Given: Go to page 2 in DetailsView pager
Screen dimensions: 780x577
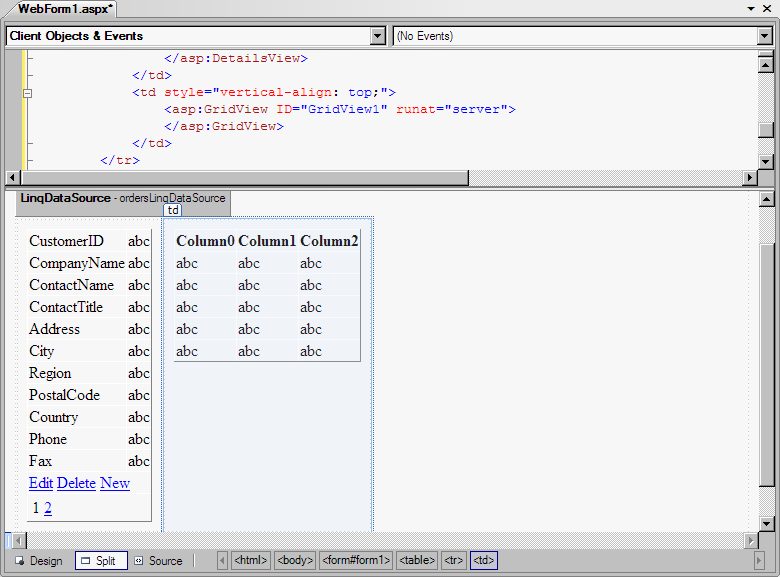Looking at the screenshot, I should [48, 508].
